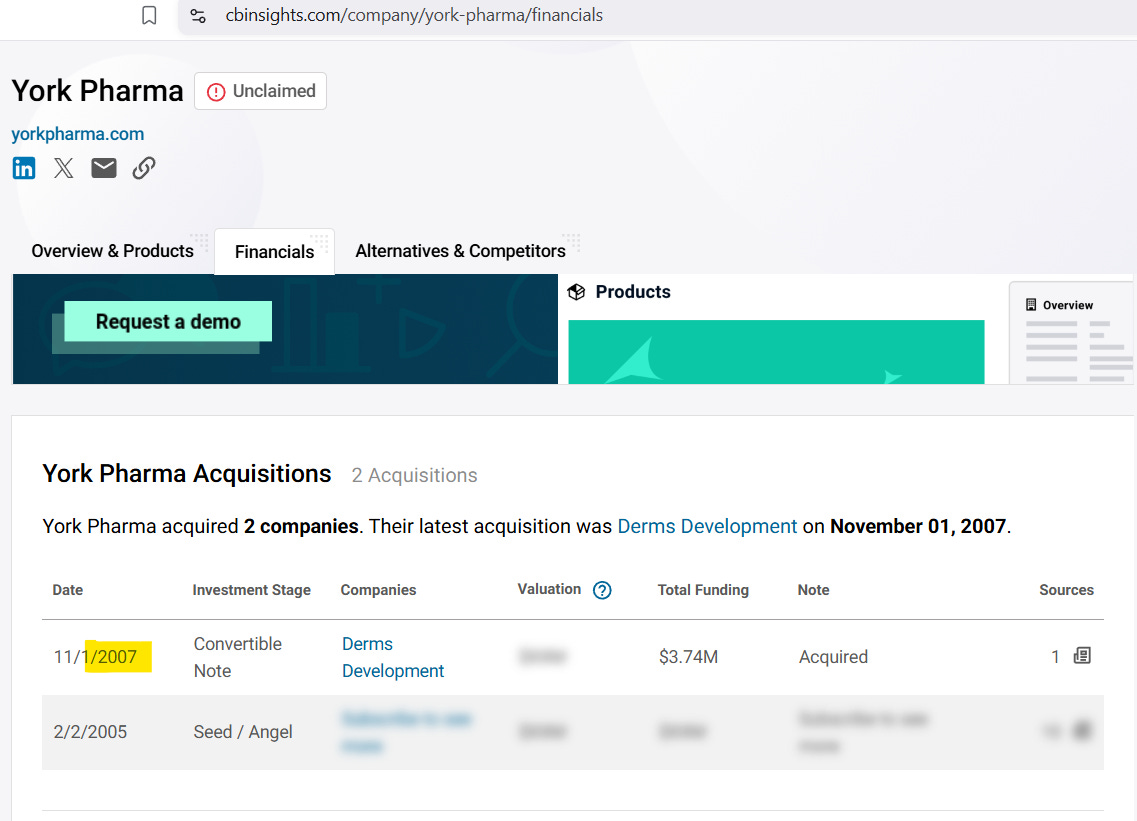Open the Overview preview card
1137x821 pixels.
coord(1072,333)
